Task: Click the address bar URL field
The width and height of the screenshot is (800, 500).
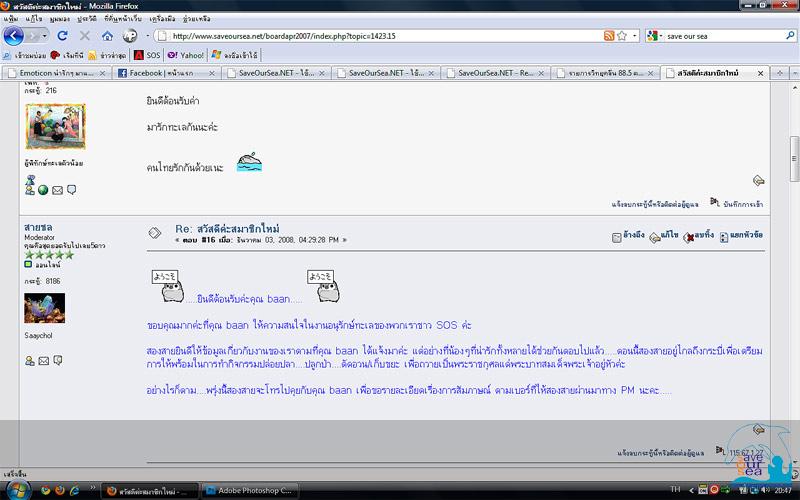Action: coord(380,36)
